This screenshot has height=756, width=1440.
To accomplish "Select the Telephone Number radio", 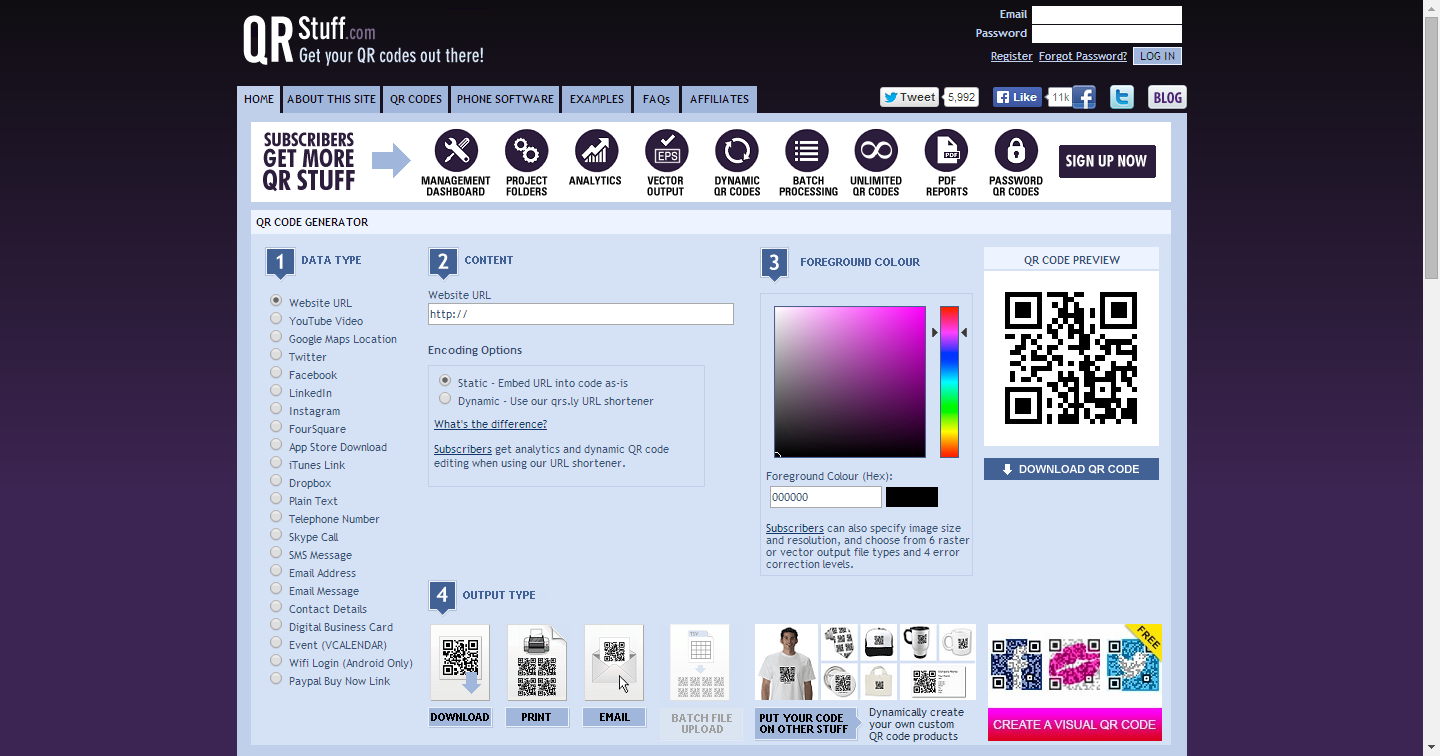I will pyautogui.click(x=276, y=516).
